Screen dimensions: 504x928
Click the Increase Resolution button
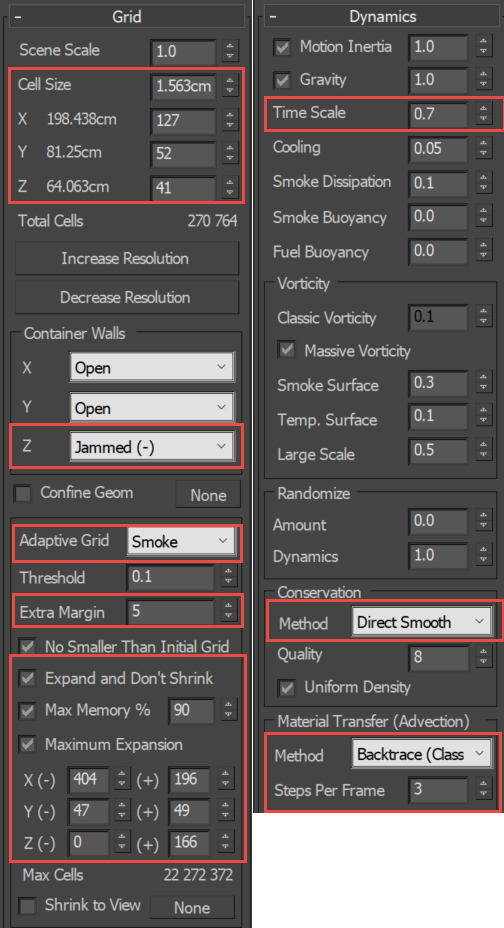click(127, 259)
